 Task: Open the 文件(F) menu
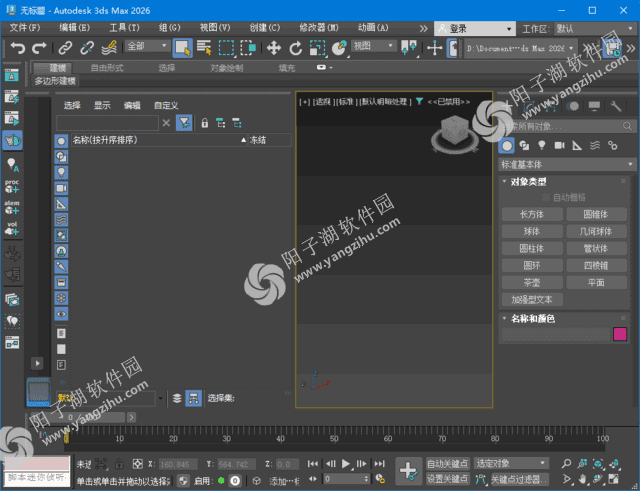point(25,28)
